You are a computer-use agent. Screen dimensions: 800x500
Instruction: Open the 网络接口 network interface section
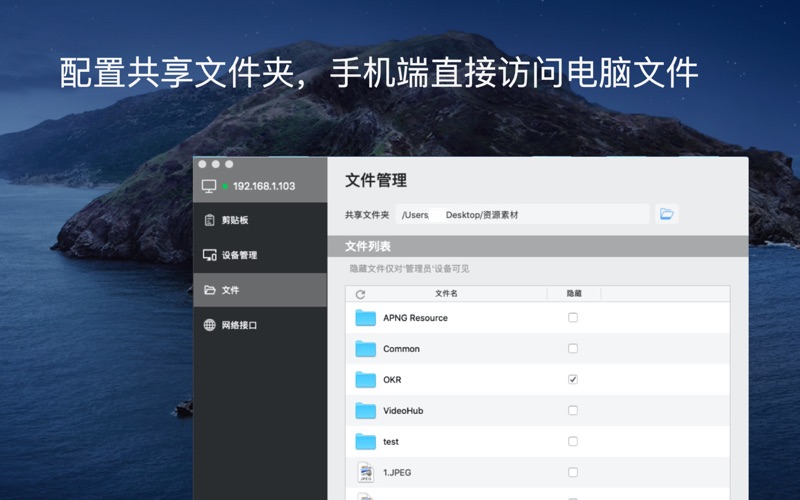pos(260,325)
